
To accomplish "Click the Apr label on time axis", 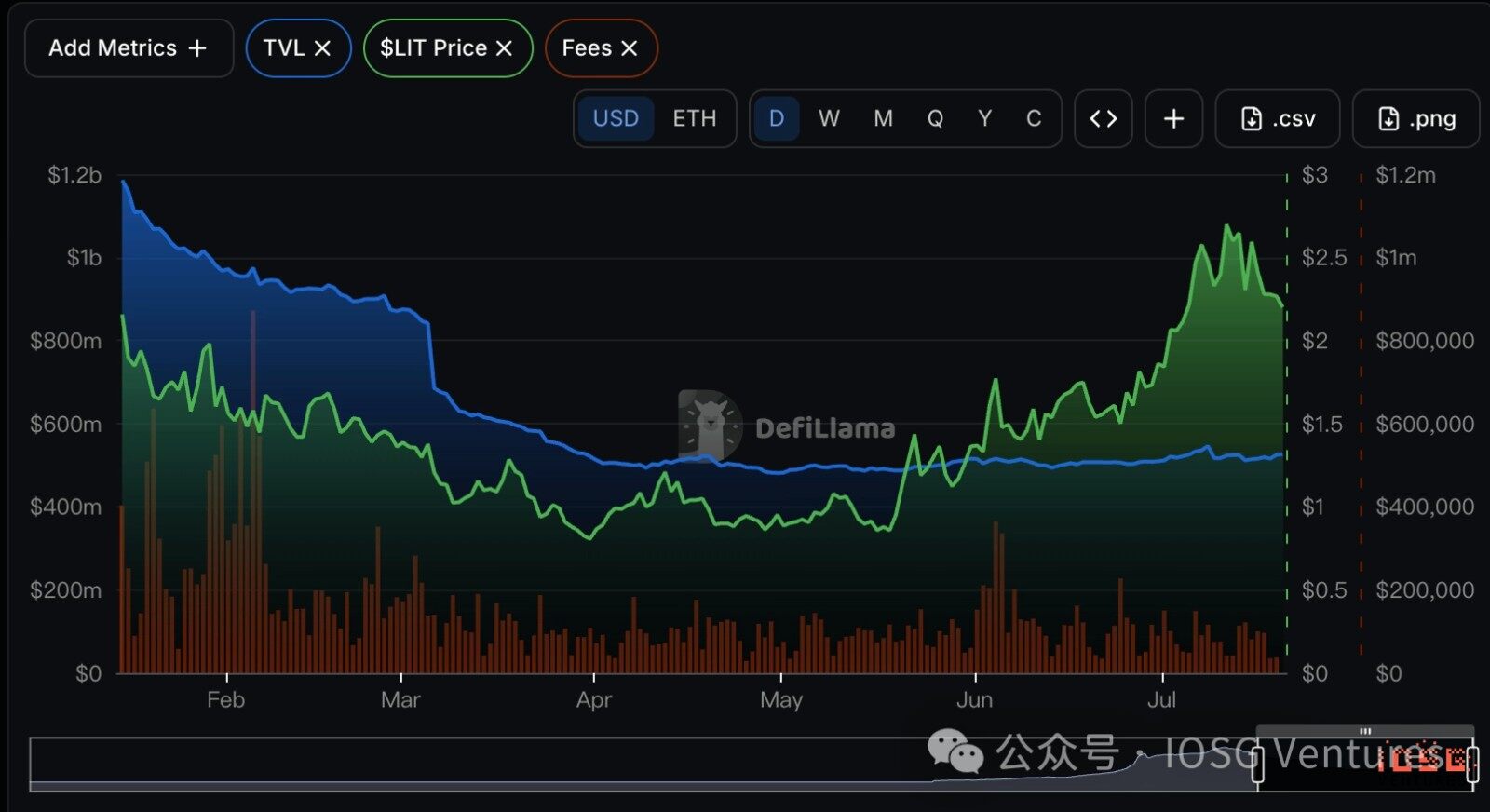I will (x=594, y=700).
